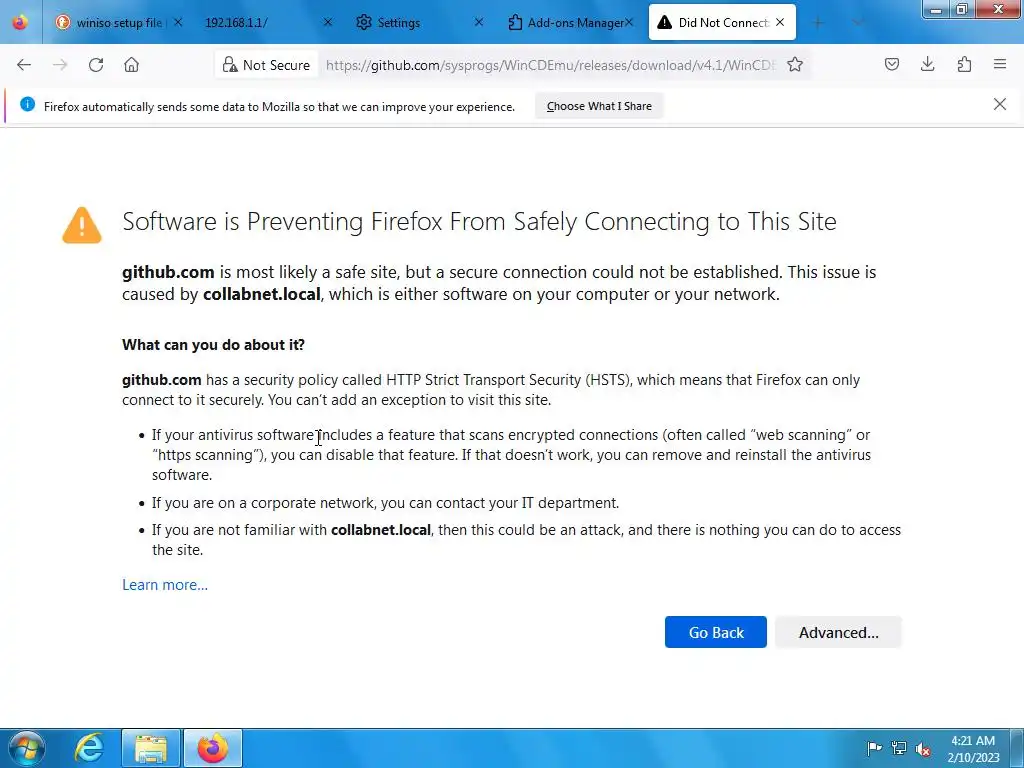The height and width of the screenshot is (768, 1024).
Task: Expand the list all tabs dropdown
Action: point(857,23)
